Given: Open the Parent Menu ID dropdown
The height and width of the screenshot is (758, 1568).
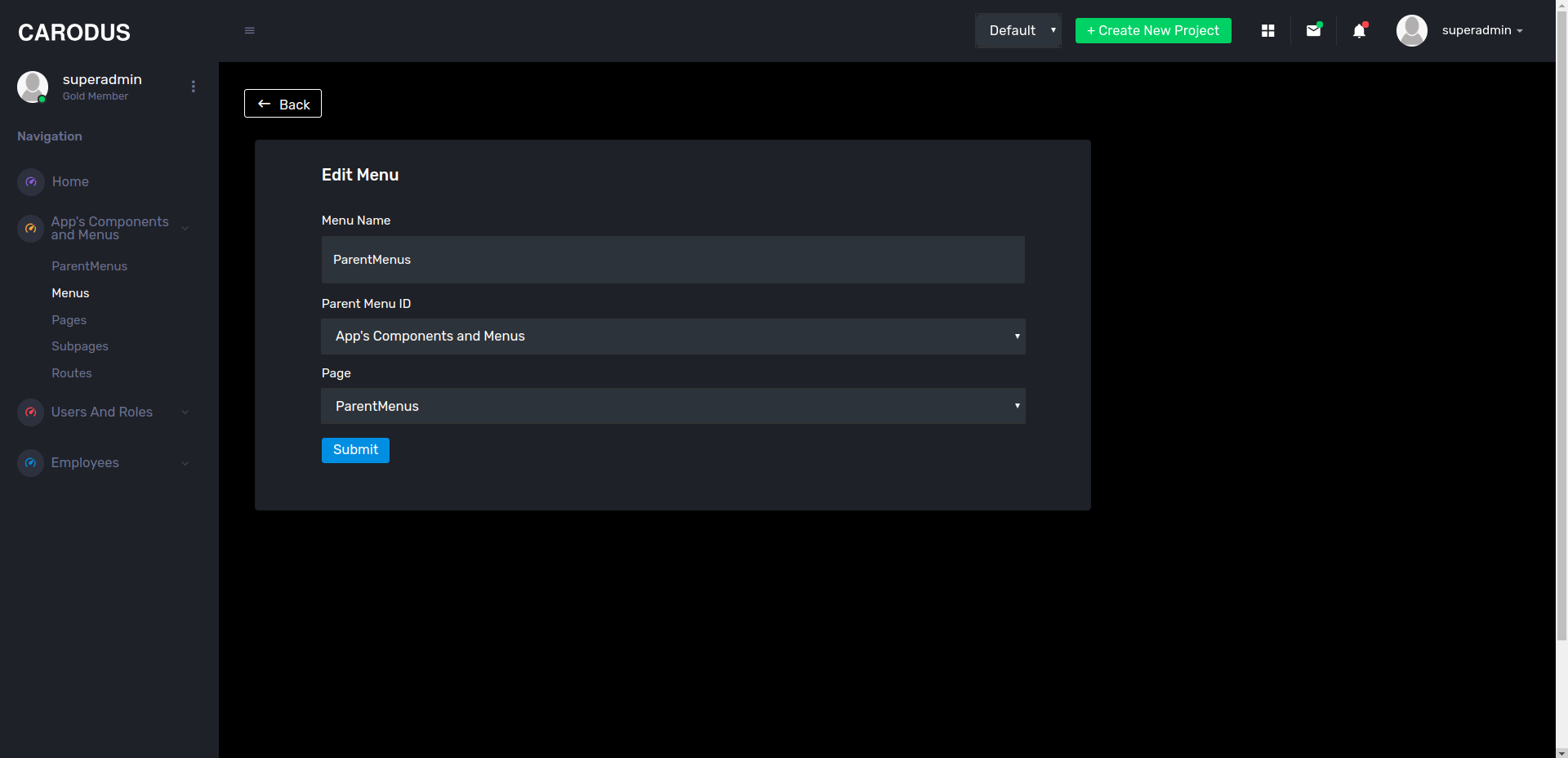Looking at the screenshot, I should click(x=673, y=337).
